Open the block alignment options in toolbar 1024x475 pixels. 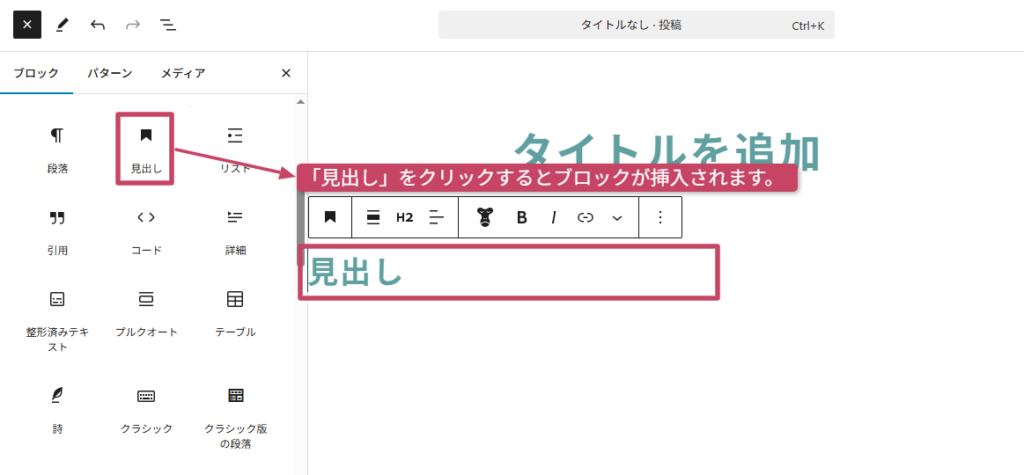pyautogui.click(x=374, y=218)
